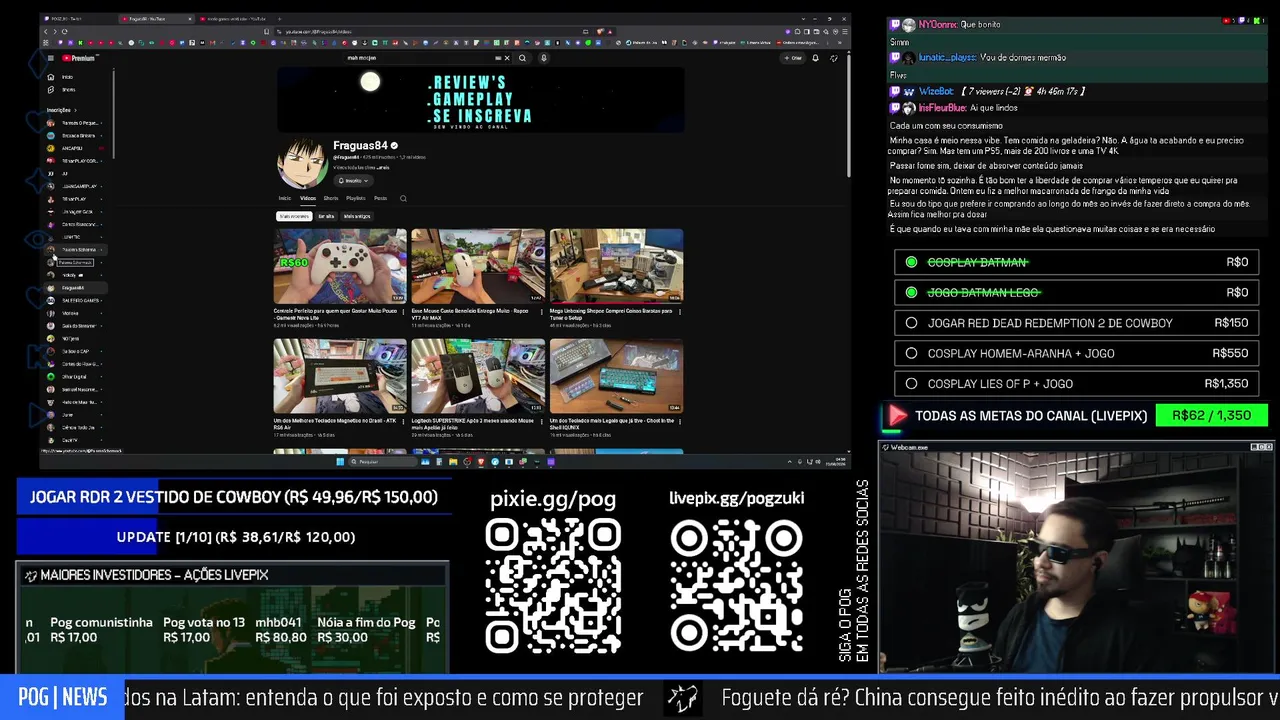Go forward in the browser
Viewport: 1280px width, 720px height.
tap(54, 32)
